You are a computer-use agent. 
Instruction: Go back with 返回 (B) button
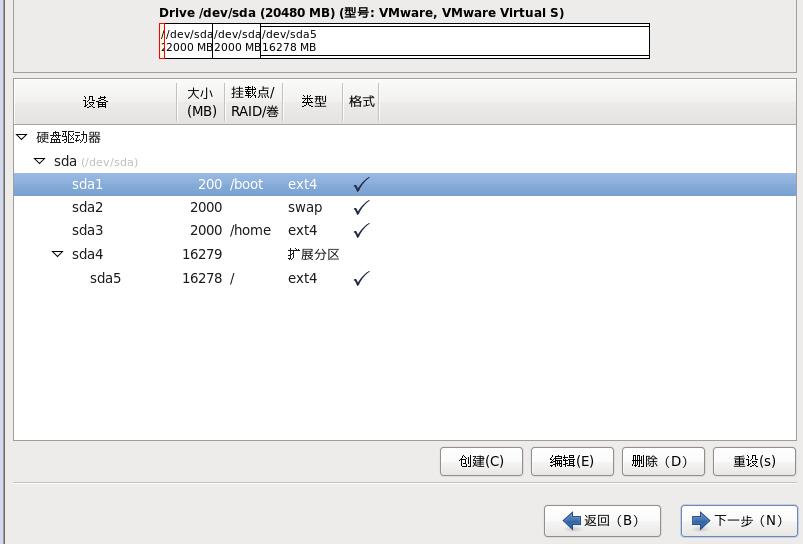pos(602,520)
